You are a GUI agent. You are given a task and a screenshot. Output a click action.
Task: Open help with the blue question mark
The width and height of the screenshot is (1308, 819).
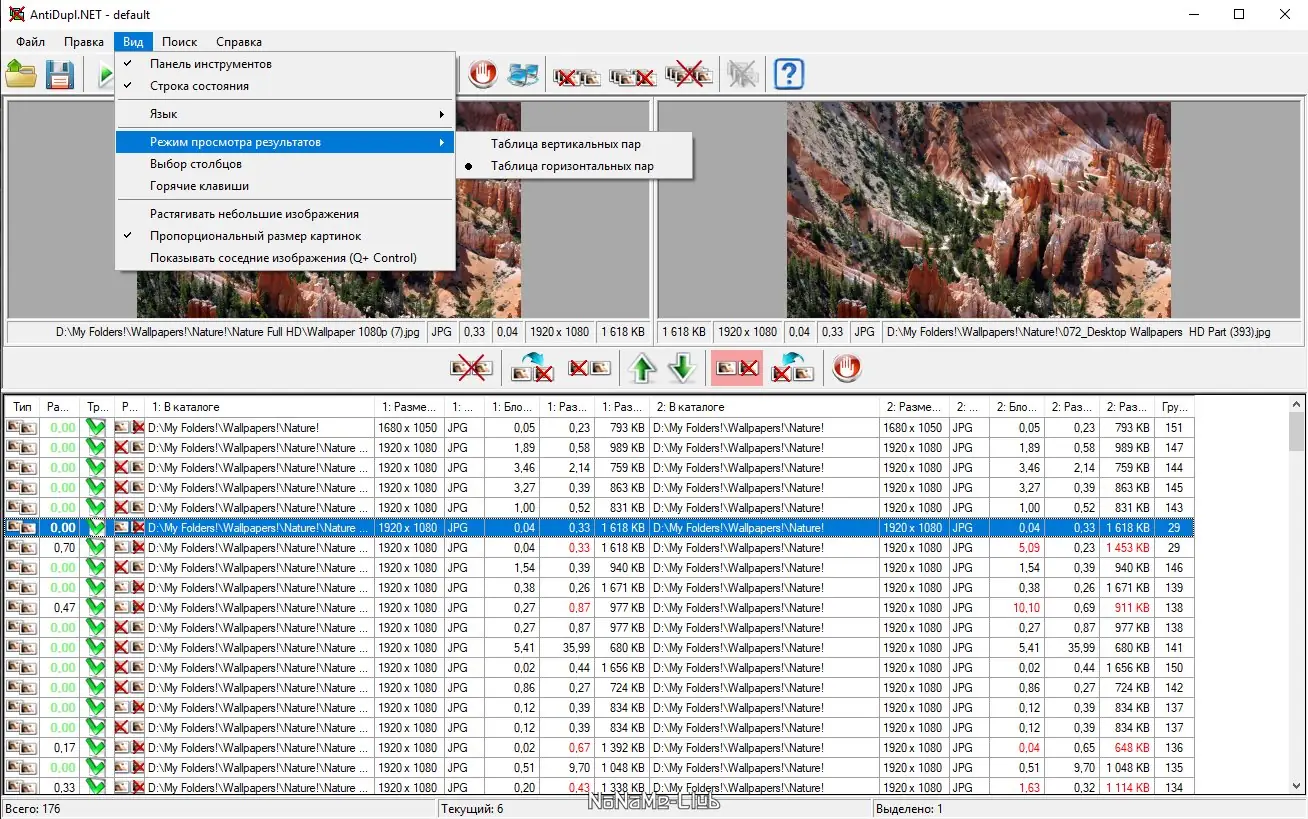(x=789, y=74)
